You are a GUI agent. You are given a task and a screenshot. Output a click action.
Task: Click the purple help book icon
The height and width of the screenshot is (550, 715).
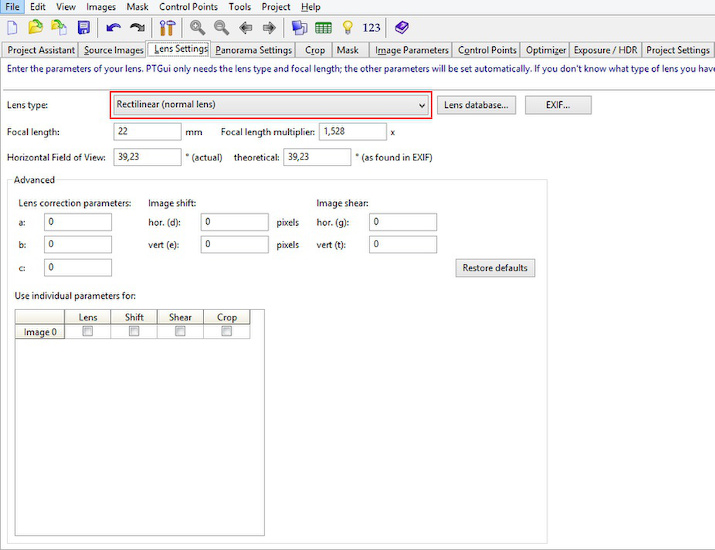tap(401, 28)
